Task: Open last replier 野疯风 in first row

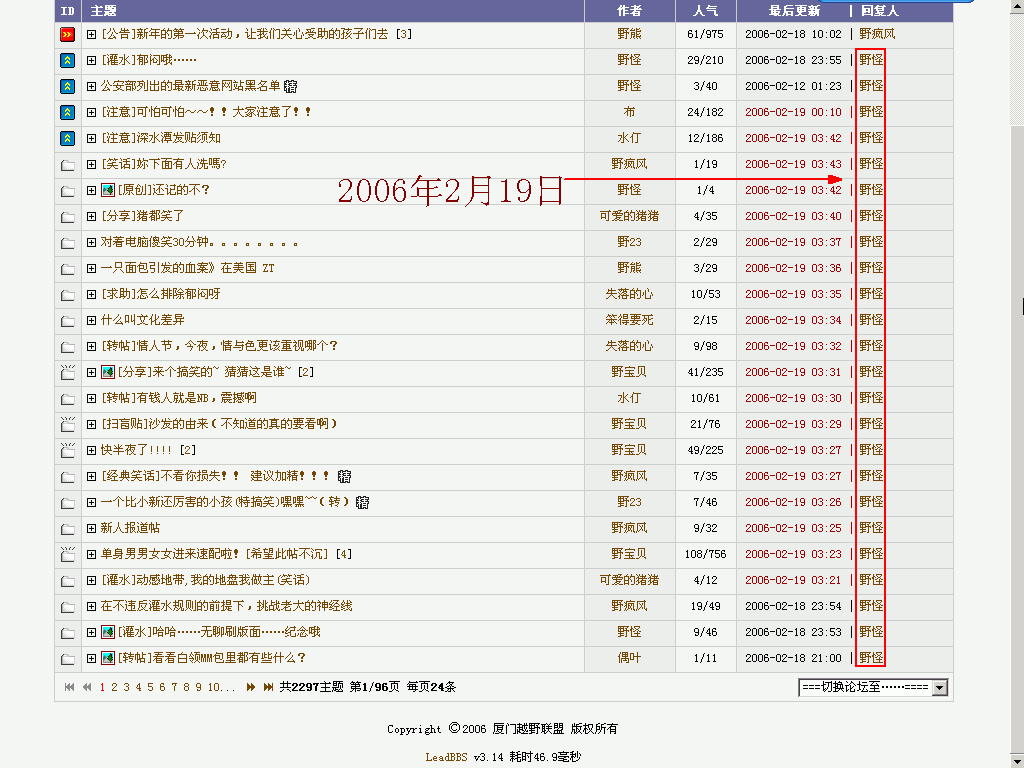Action: click(877, 34)
